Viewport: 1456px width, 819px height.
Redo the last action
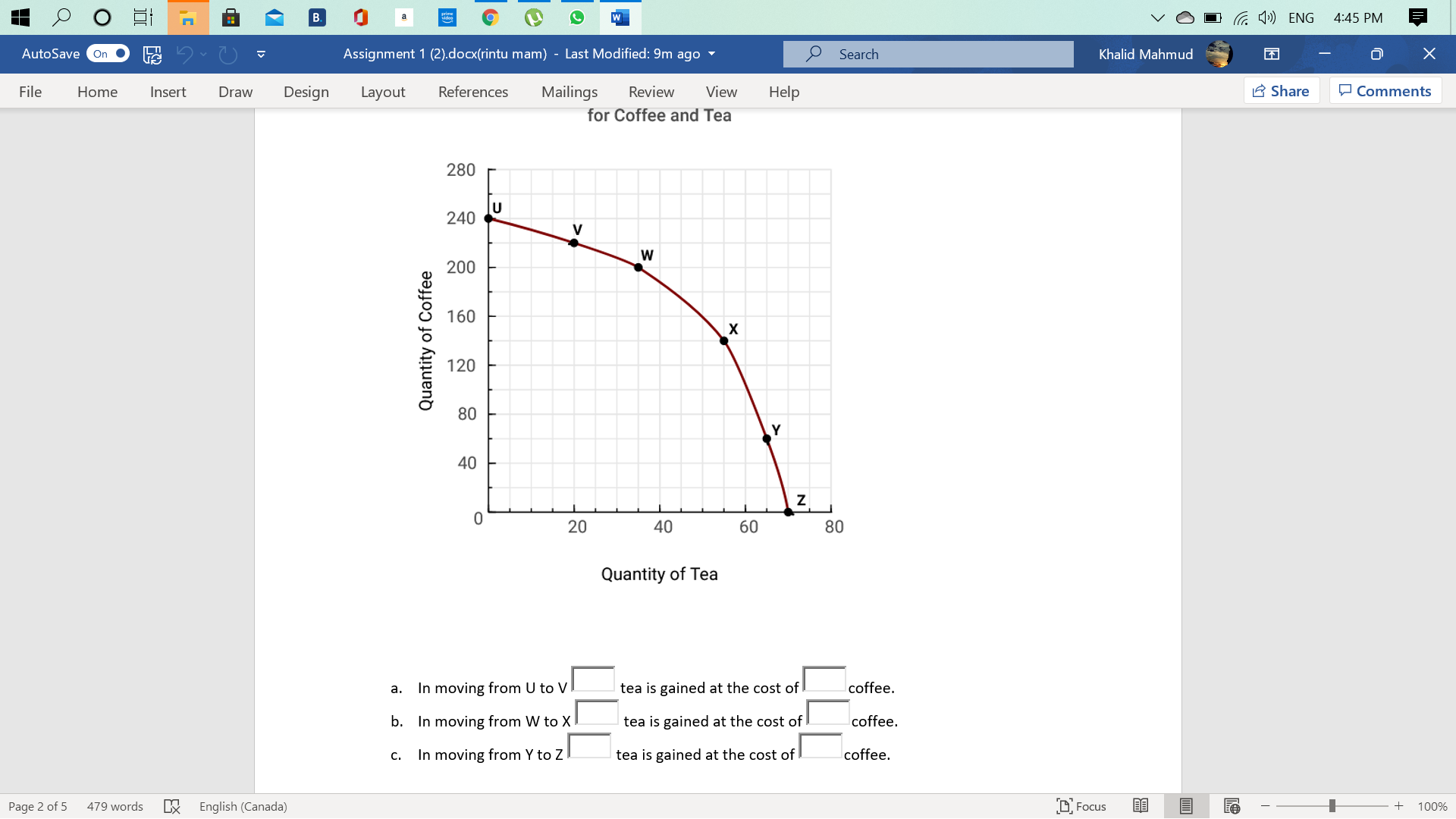[228, 54]
